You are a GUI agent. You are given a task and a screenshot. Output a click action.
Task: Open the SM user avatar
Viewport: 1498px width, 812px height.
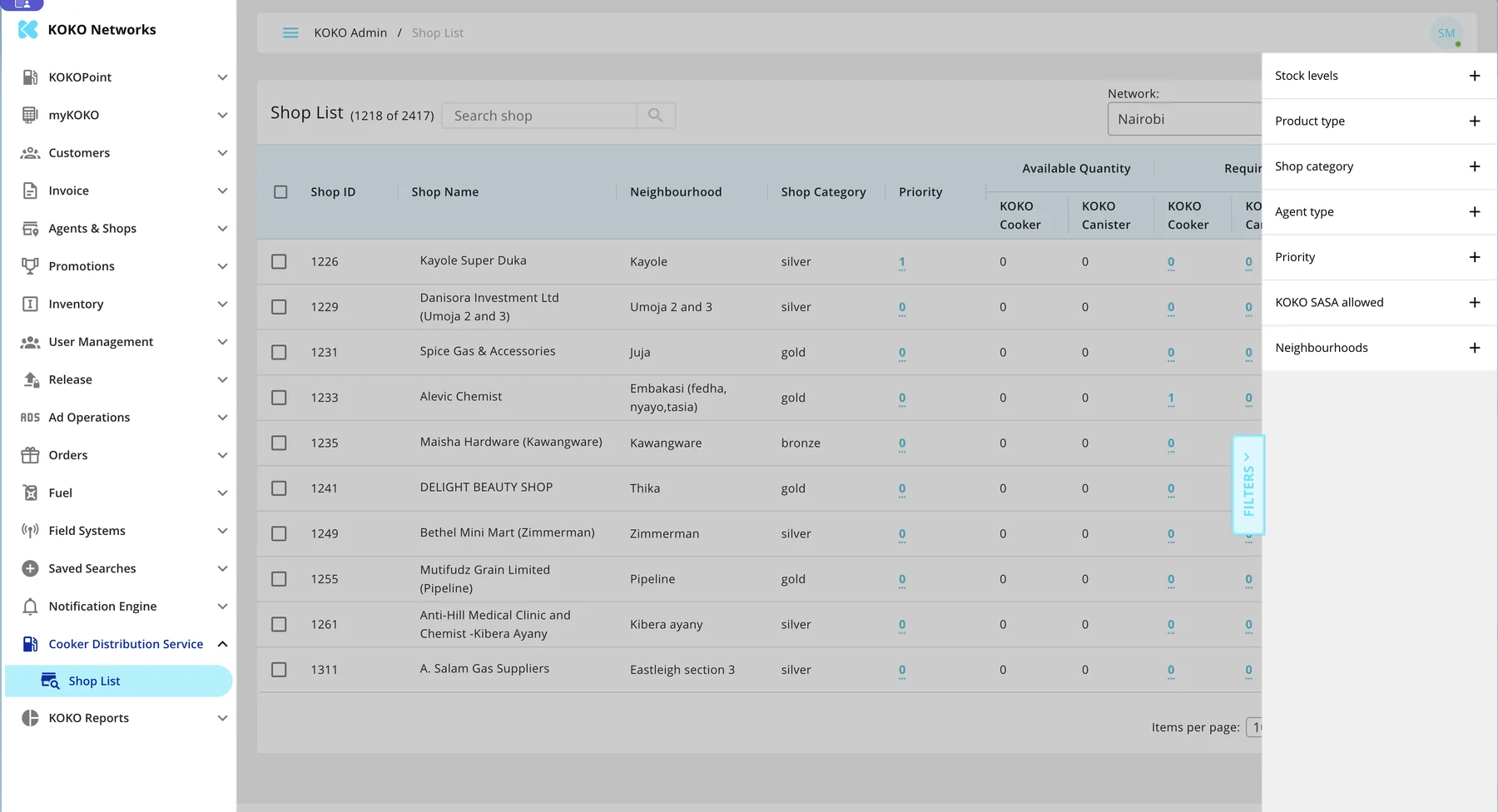click(1446, 33)
